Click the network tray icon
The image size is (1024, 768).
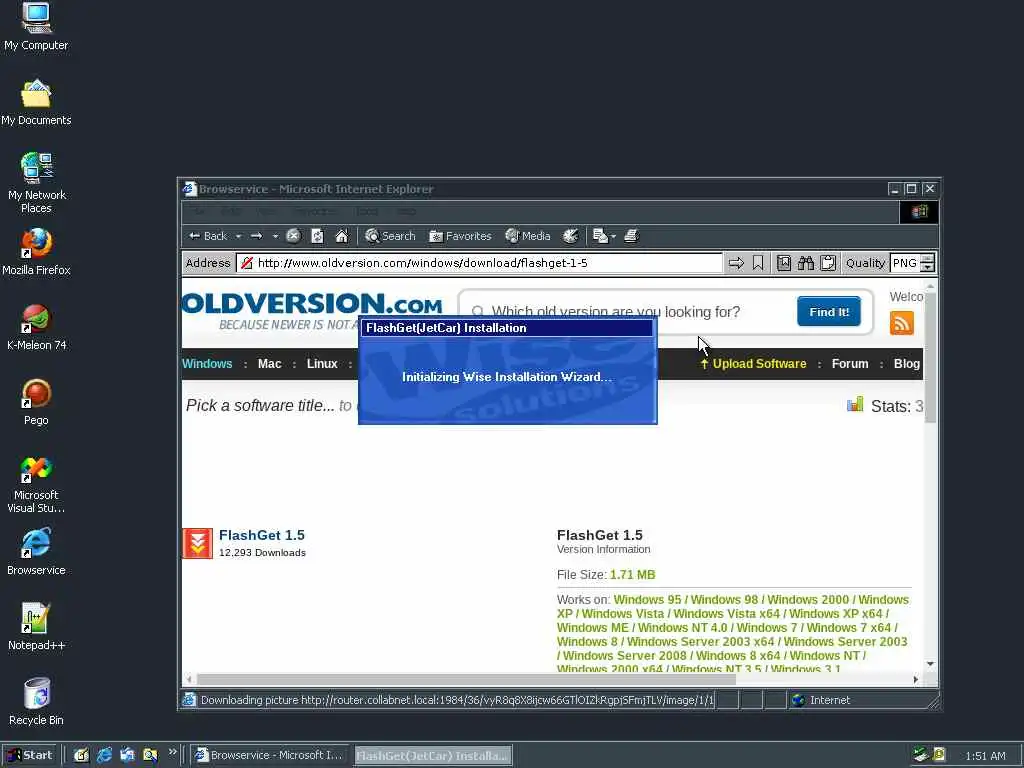point(921,755)
